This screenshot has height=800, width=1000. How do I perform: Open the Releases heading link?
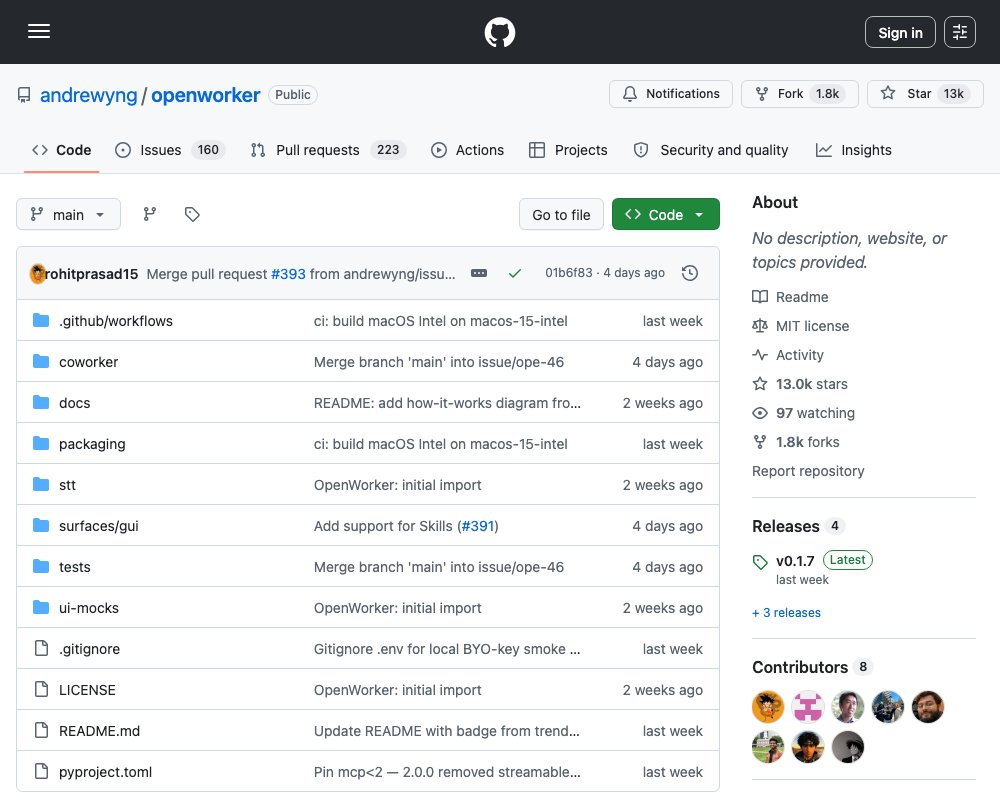tap(786, 526)
